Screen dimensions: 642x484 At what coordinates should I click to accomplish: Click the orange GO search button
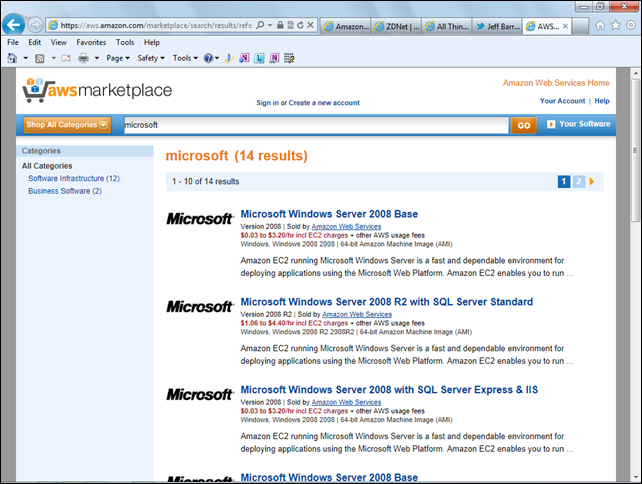point(524,125)
